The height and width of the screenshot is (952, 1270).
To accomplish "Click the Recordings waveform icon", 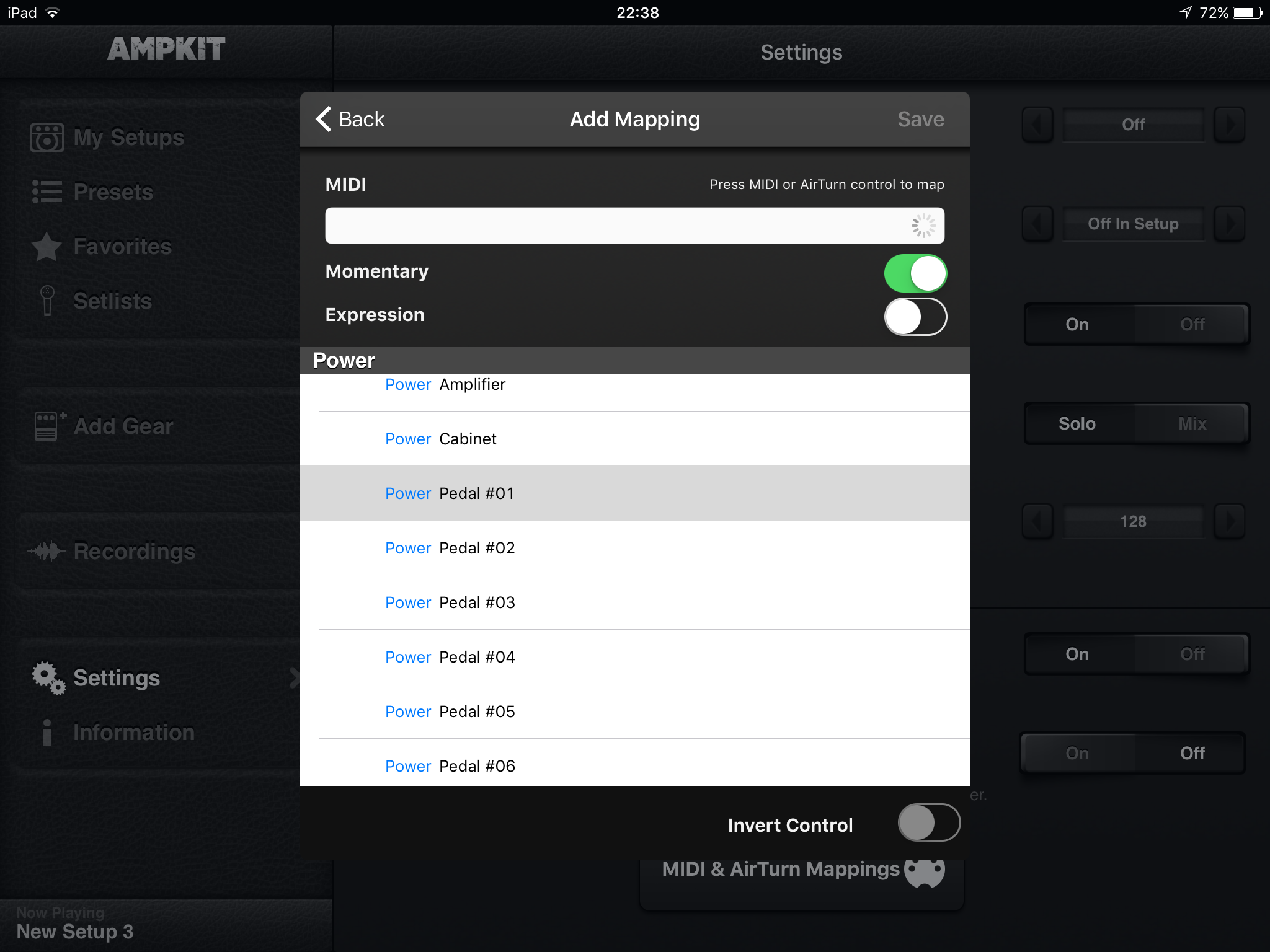I will 46,550.
